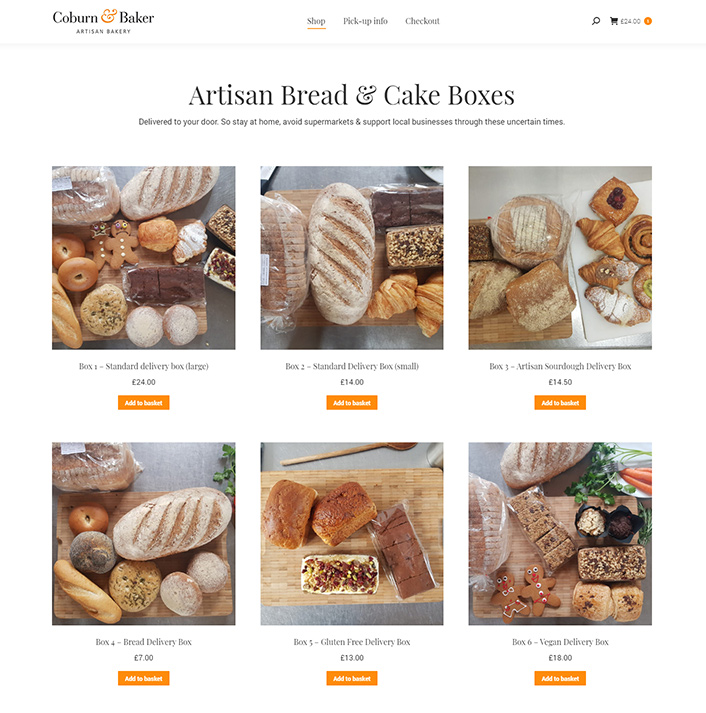Open Box 6 Vegan Delivery Box image
The image size is (706, 713).
coord(560,533)
